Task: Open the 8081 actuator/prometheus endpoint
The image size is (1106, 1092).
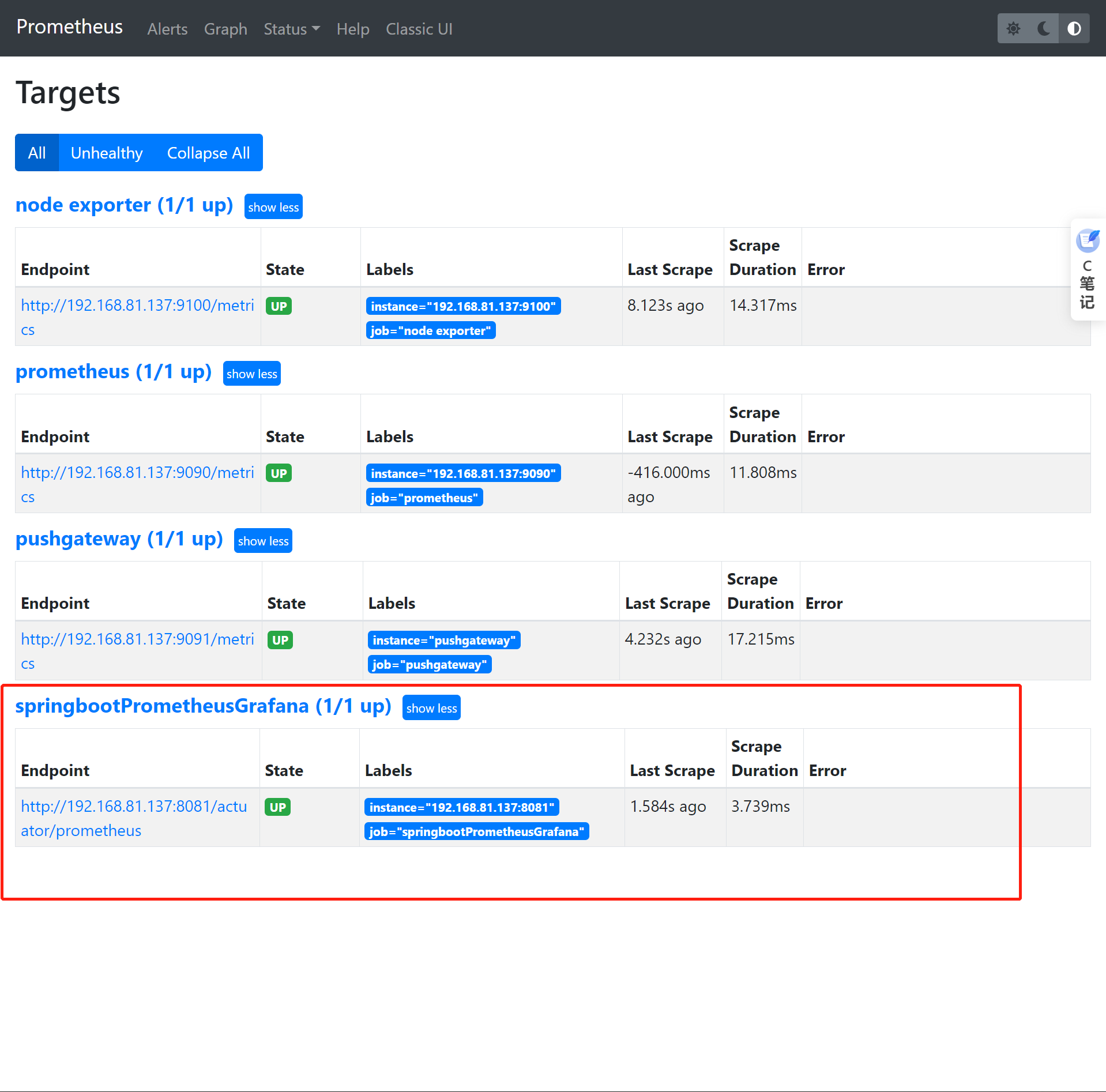Action: pyautogui.click(x=134, y=818)
